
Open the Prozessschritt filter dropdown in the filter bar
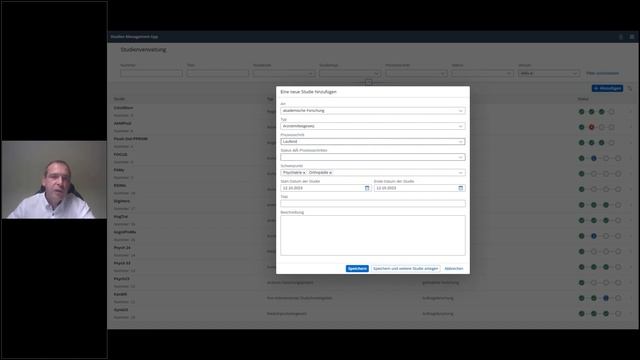click(417, 73)
